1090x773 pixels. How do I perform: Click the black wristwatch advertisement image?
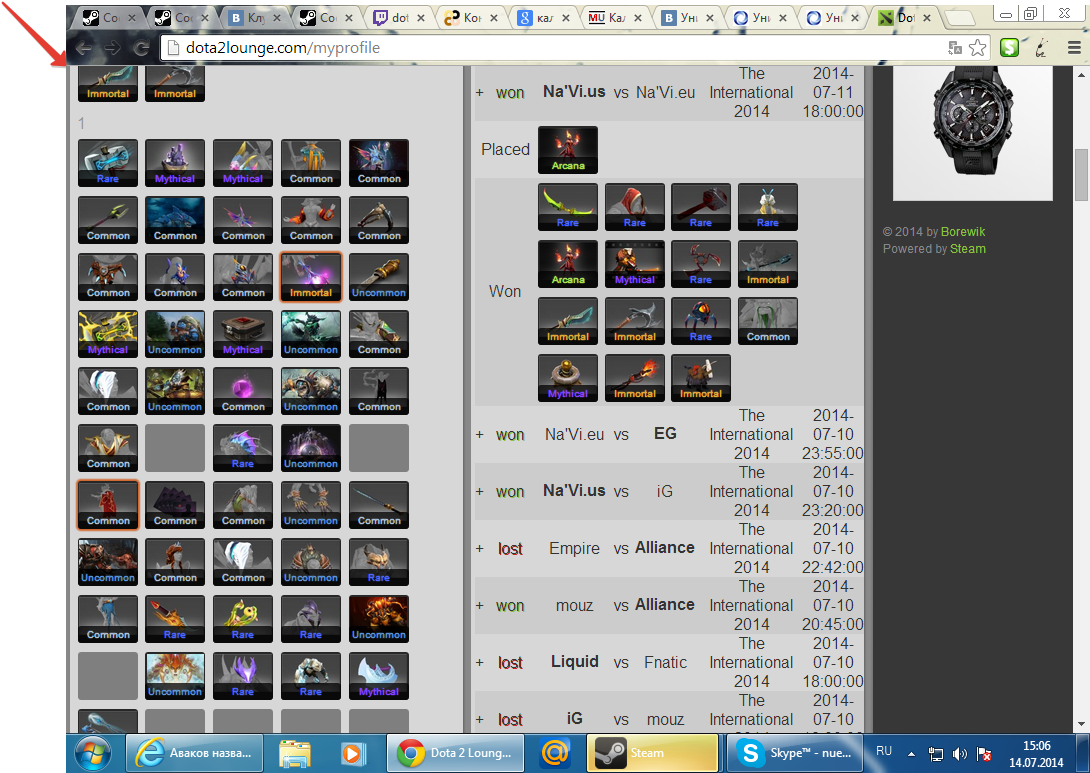[973, 133]
